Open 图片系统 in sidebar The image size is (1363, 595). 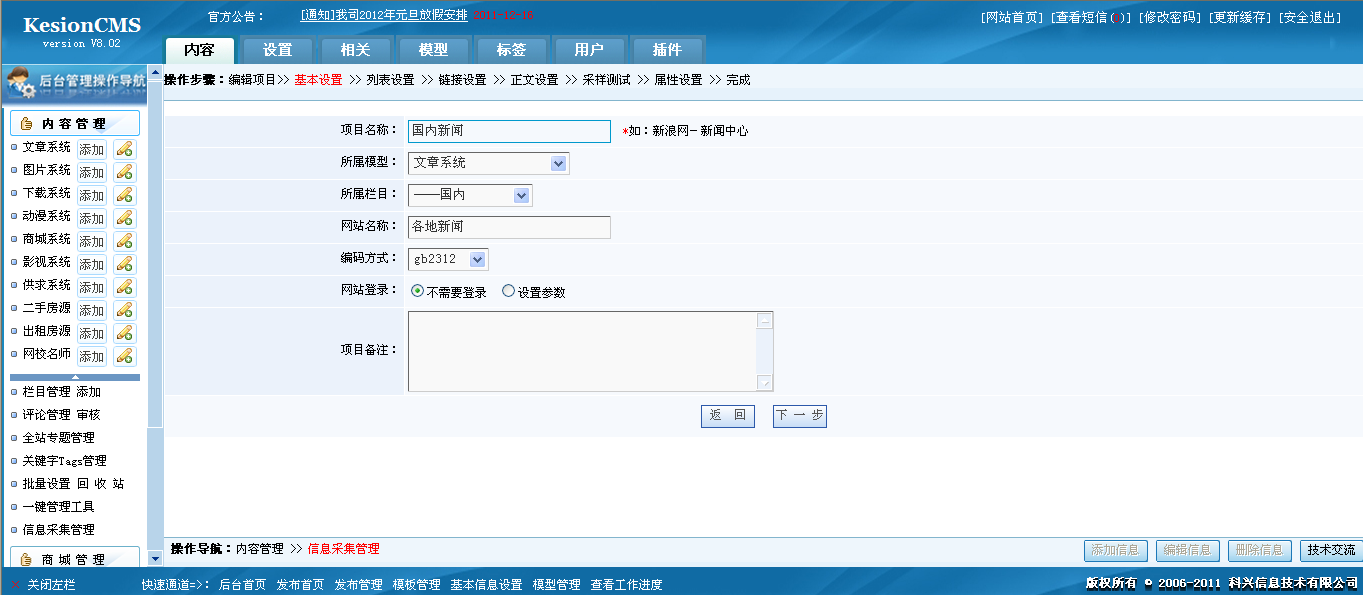tap(46, 170)
